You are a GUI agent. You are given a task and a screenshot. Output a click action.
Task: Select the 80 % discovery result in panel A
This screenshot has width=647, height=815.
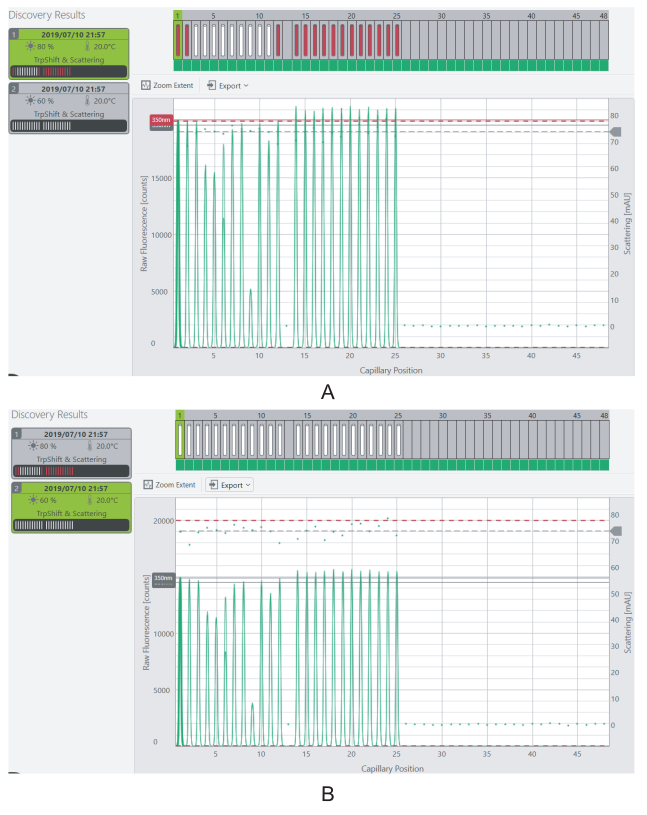coord(69,54)
